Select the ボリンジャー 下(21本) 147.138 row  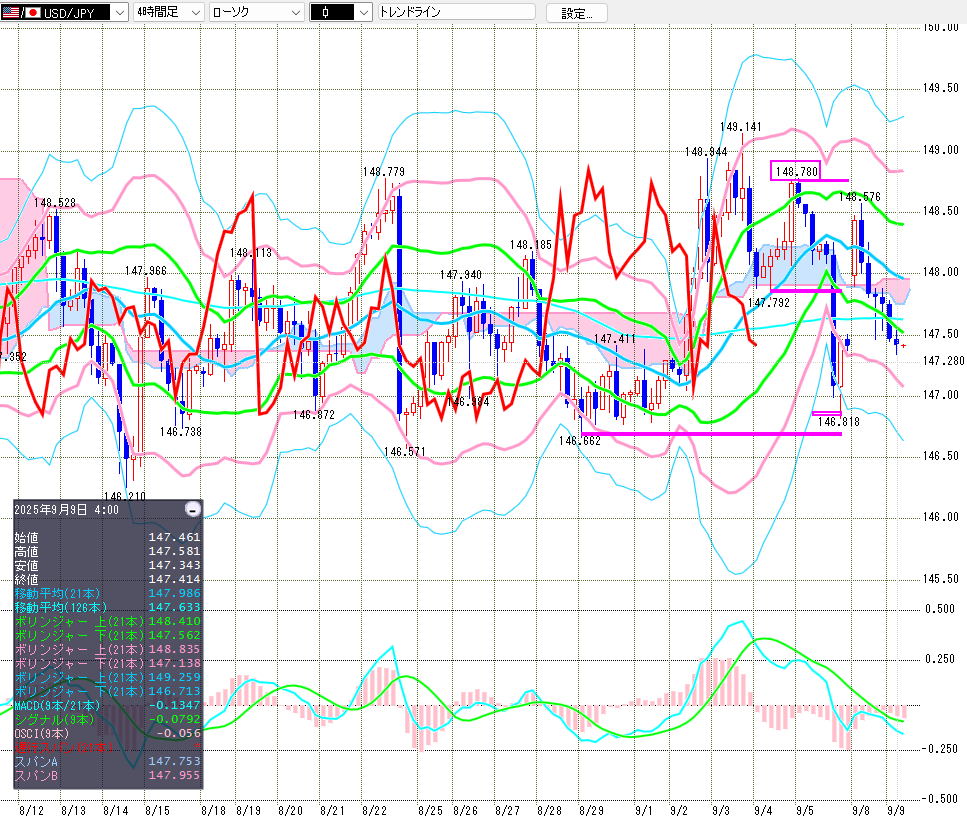point(107,663)
